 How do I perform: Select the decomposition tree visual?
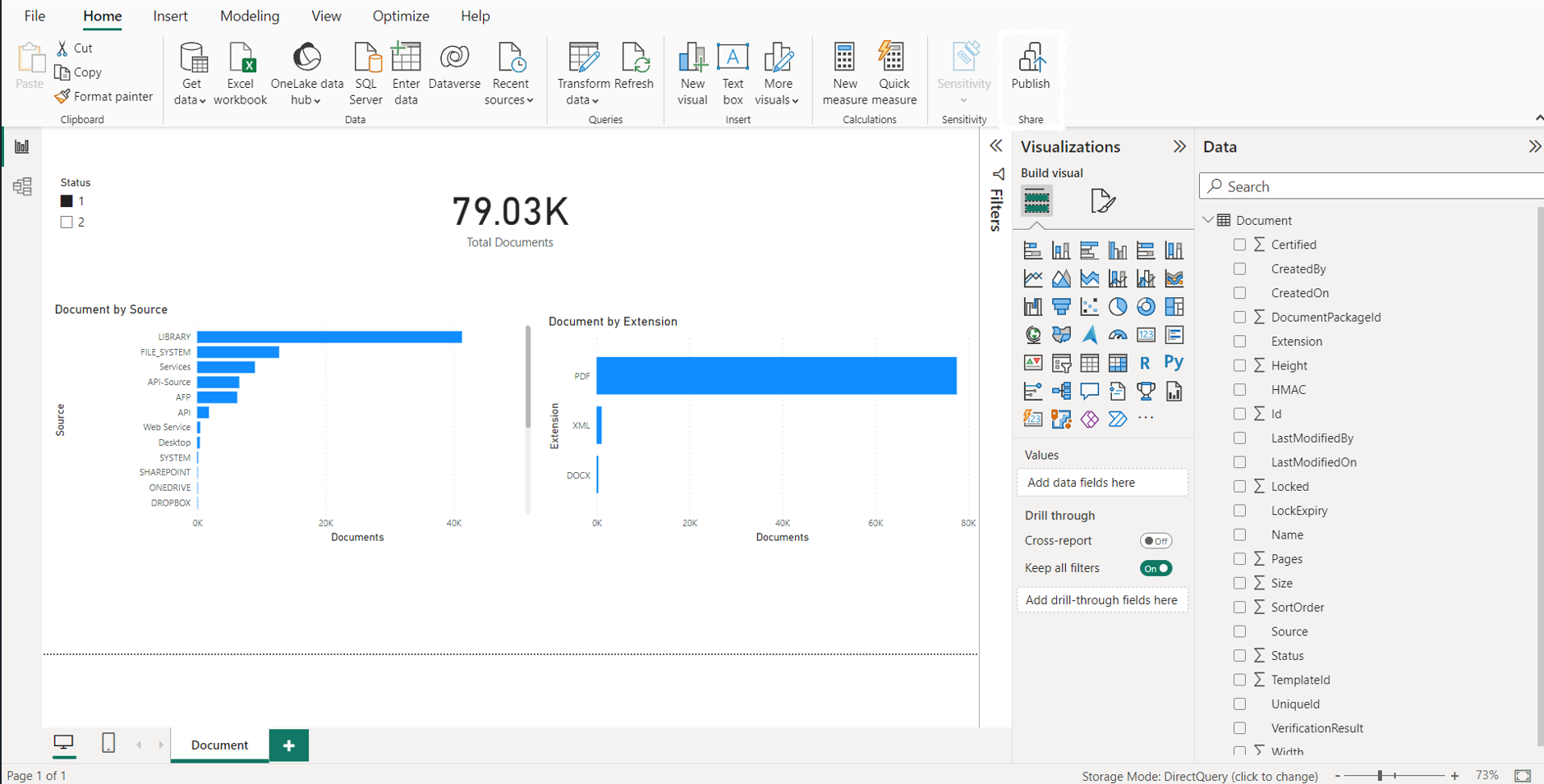(x=1061, y=392)
